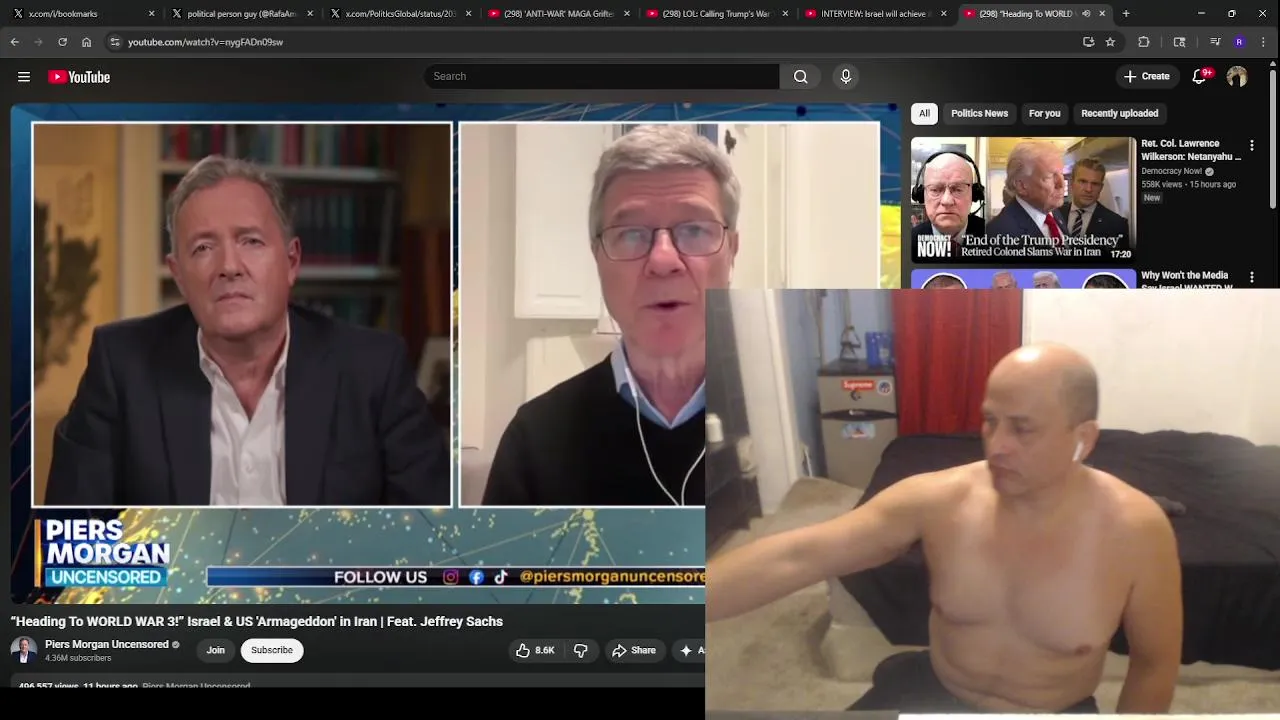Screen dimensions: 1280x720
Task: Click the 'Democracy Now!' channel name
Action: coord(1171,171)
